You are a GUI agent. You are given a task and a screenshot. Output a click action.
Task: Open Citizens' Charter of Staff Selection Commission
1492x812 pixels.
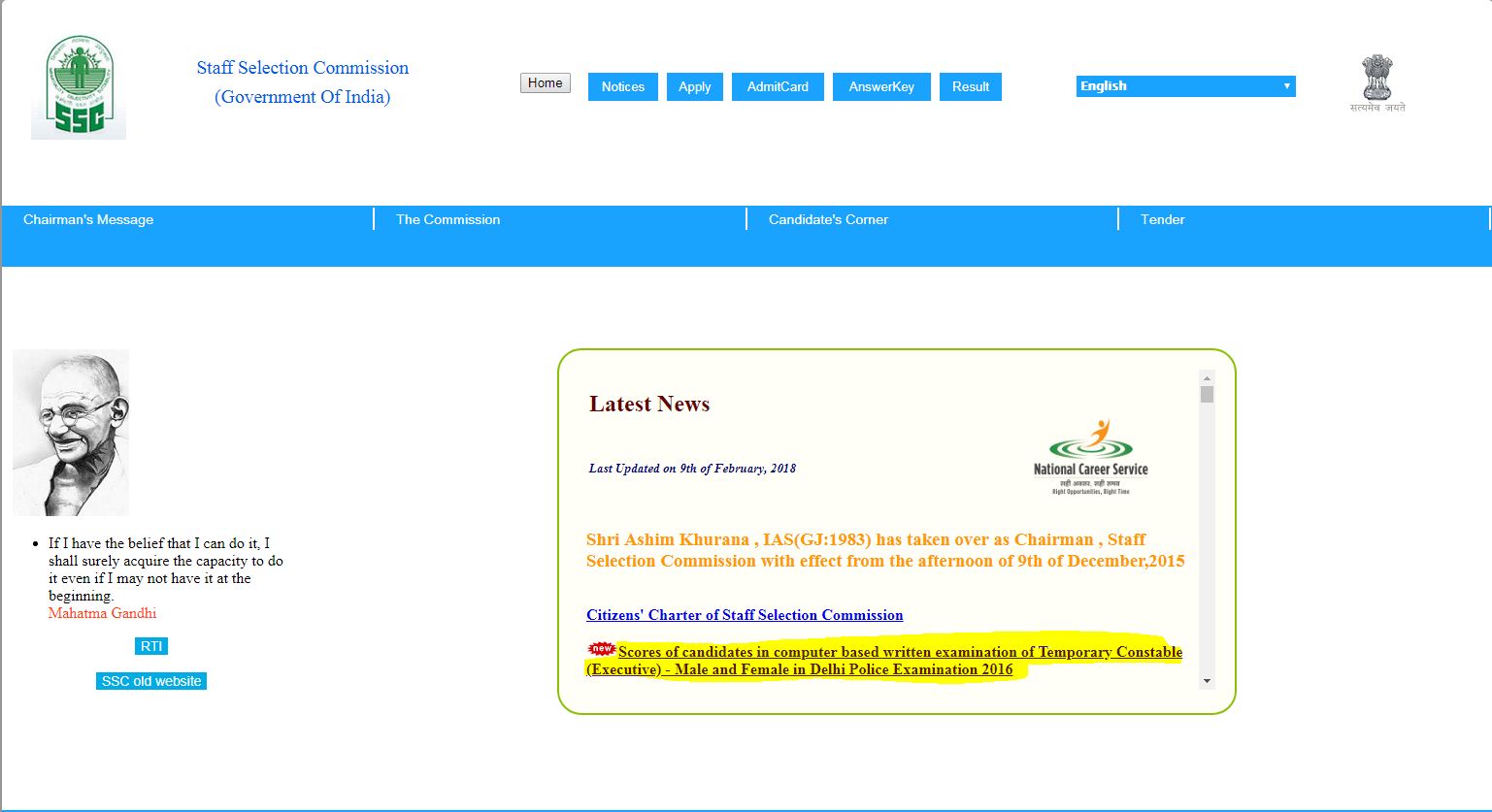[x=745, y=615]
